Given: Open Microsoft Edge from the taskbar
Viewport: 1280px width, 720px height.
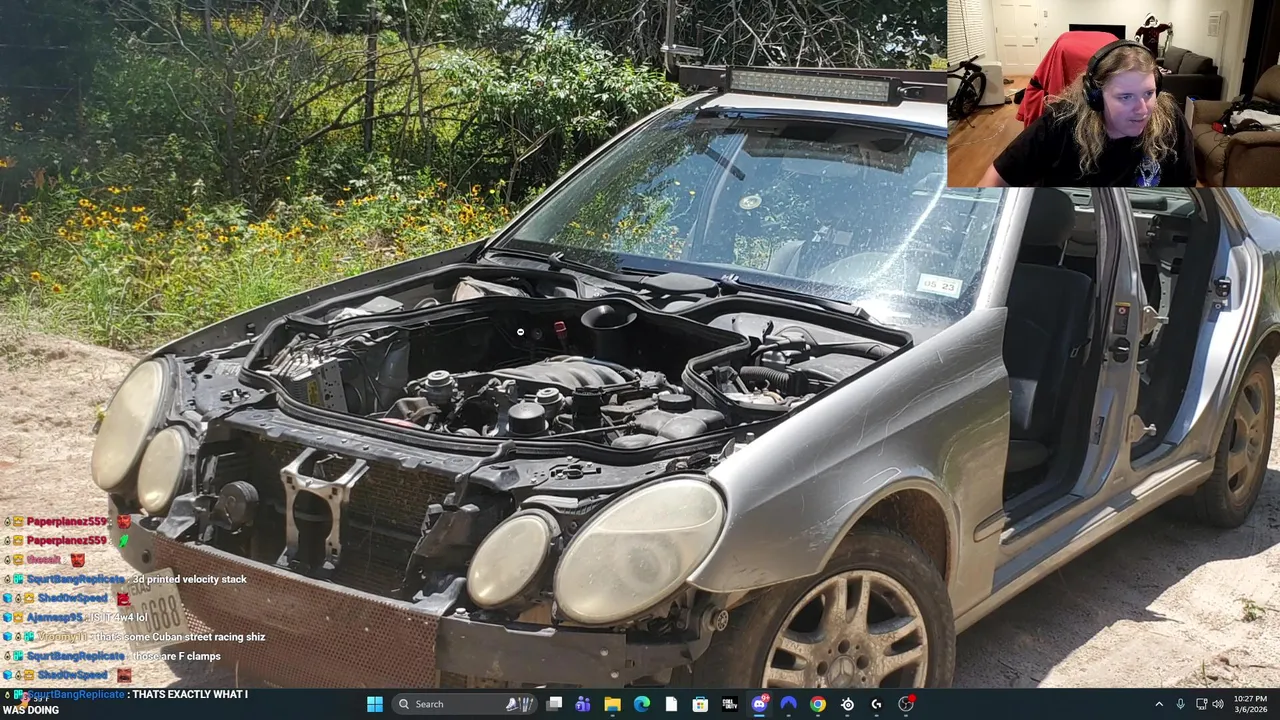Looking at the screenshot, I should tap(641, 704).
